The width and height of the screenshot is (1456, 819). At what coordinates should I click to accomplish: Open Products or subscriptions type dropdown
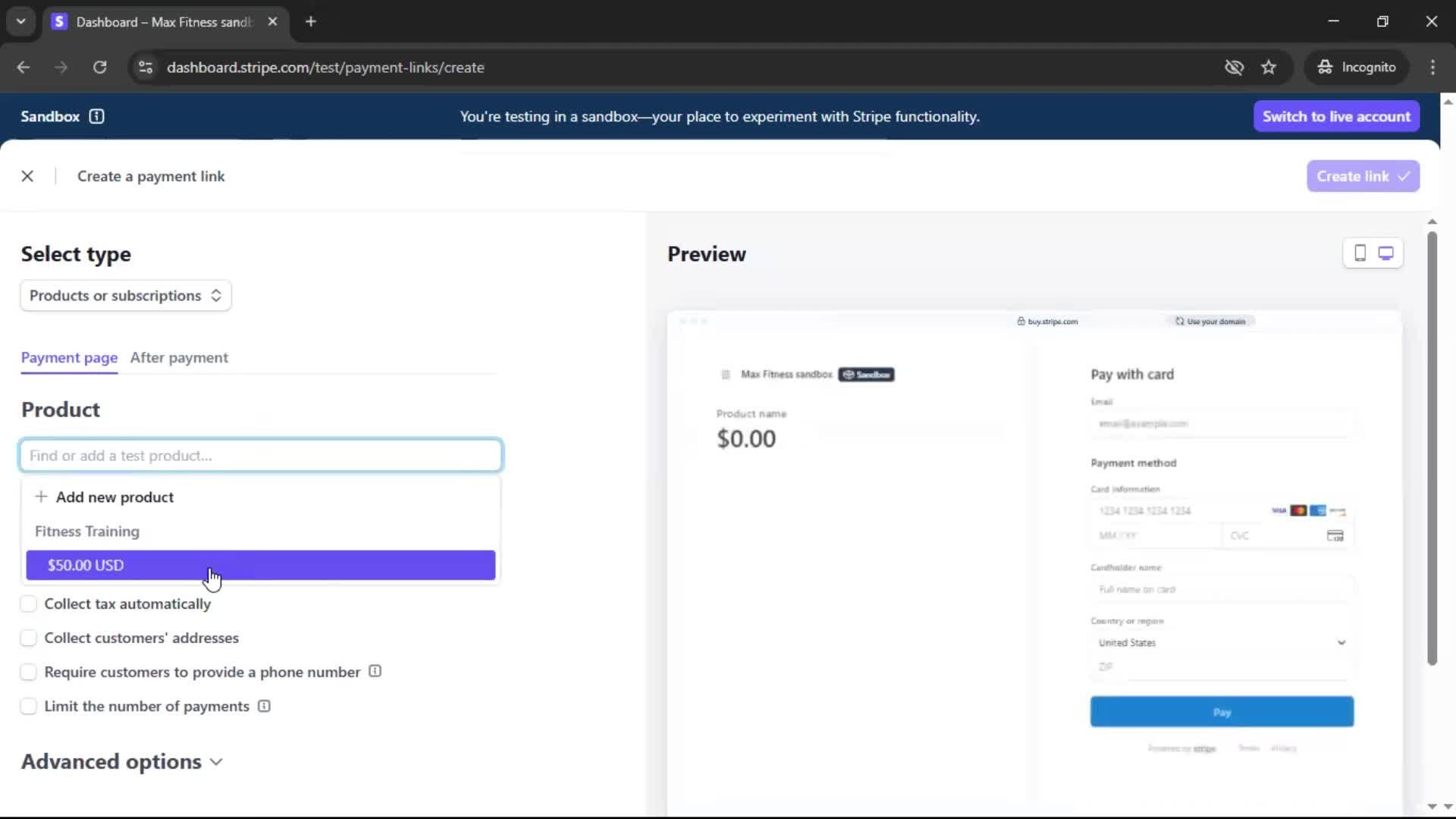click(x=126, y=296)
